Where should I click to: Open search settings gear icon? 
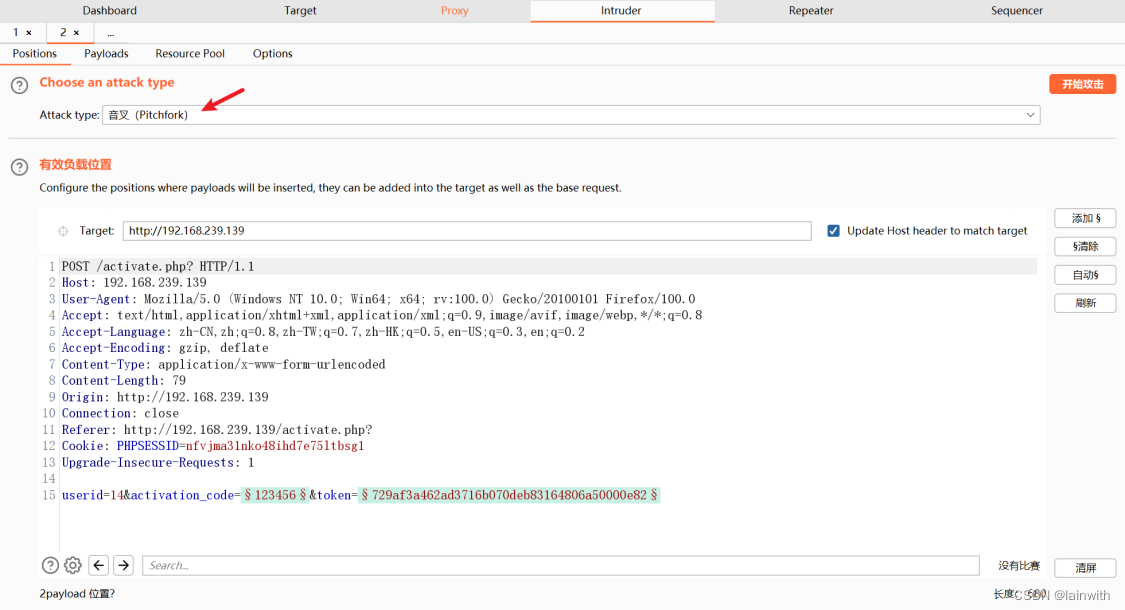(x=72, y=566)
